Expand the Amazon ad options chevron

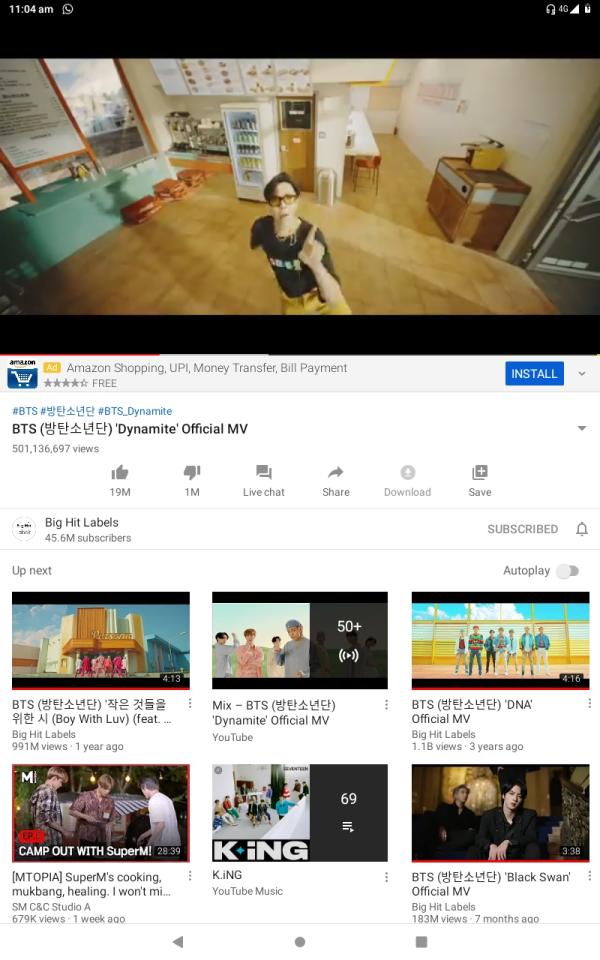[582, 373]
